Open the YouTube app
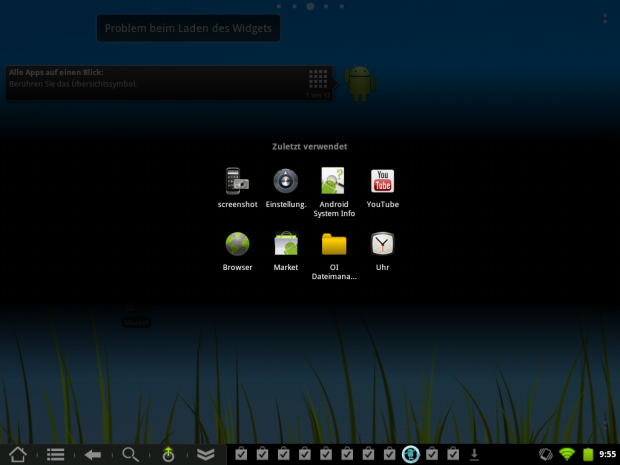Image resolution: width=620 pixels, height=465 pixels. click(382, 188)
